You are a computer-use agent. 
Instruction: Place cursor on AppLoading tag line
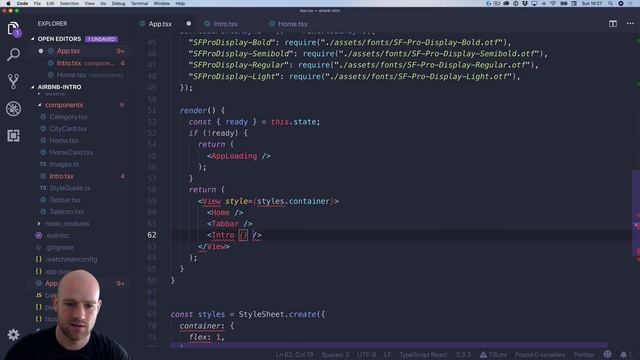coord(238,156)
